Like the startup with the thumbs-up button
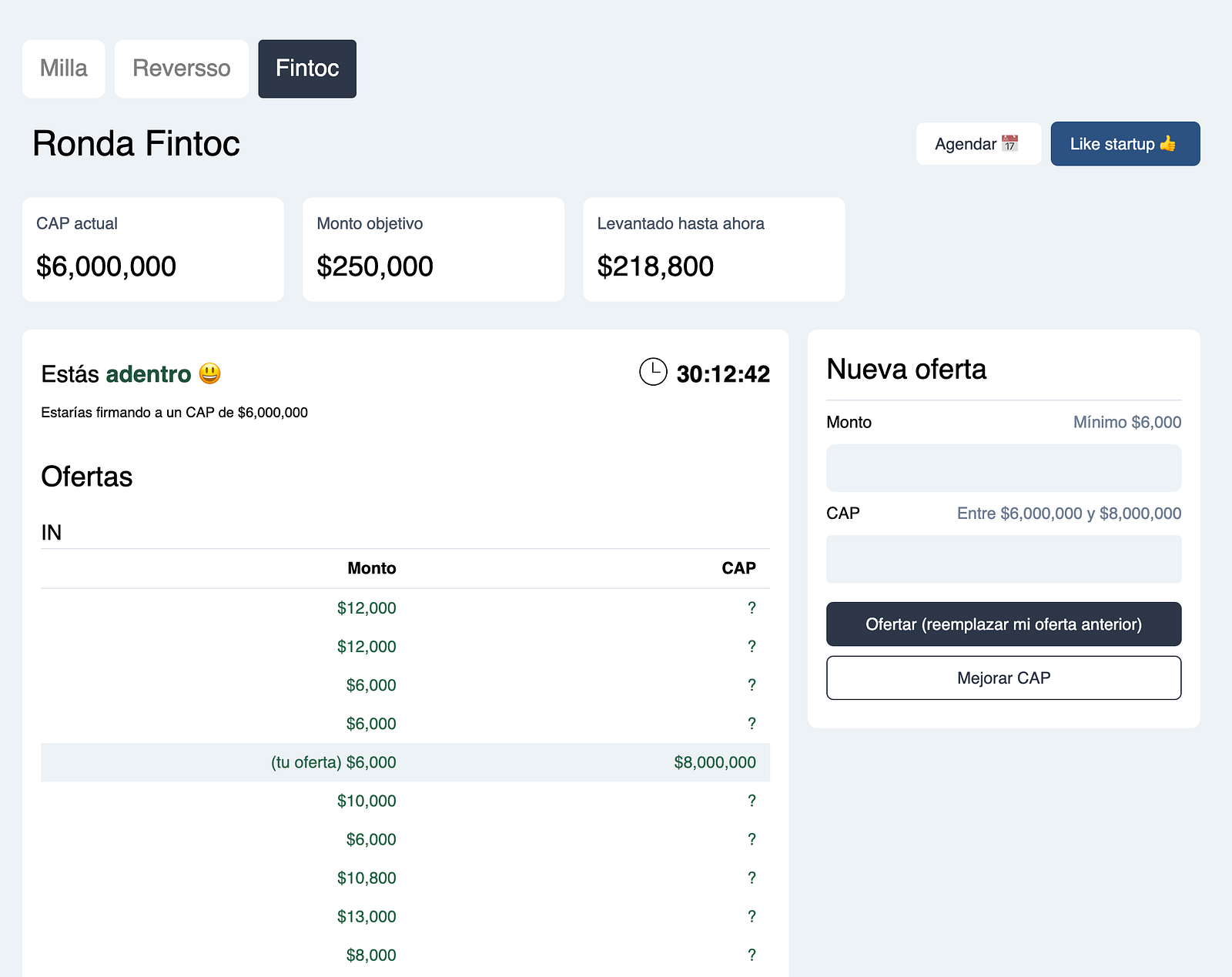This screenshot has width=1232, height=977. pos(1125,144)
